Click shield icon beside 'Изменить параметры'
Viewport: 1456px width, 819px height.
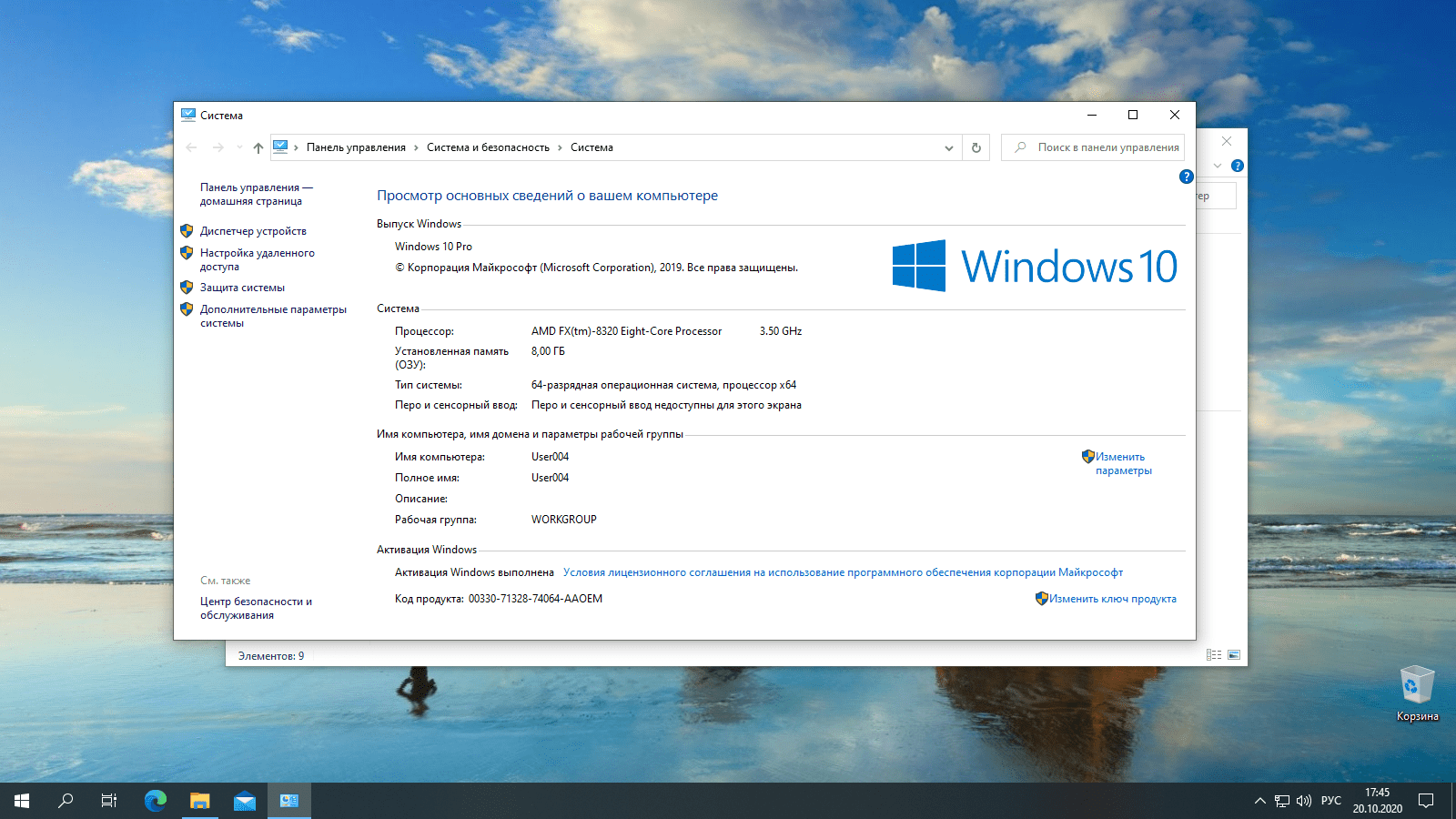point(1087,457)
